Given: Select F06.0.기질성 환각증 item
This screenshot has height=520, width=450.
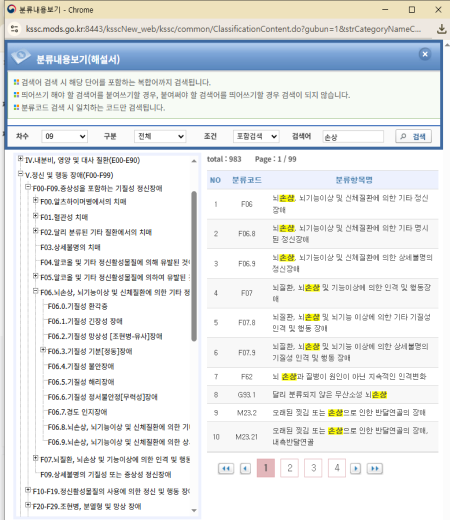Looking at the screenshot, I should (77, 306).
